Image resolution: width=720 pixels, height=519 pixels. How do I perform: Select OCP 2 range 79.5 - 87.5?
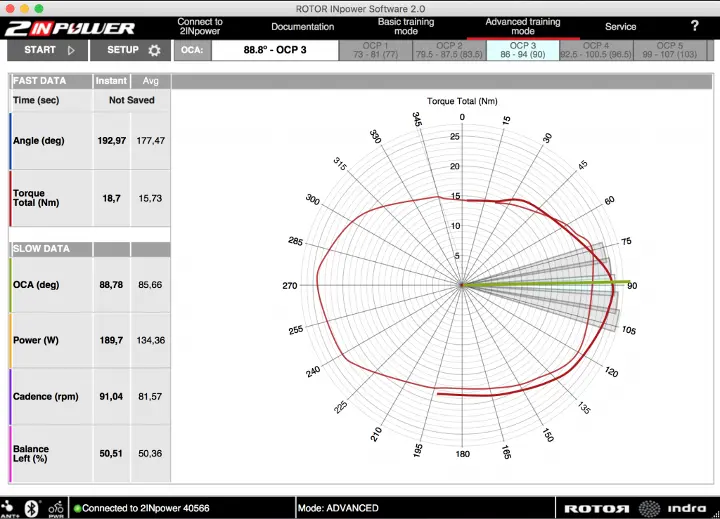click(449, 50)
